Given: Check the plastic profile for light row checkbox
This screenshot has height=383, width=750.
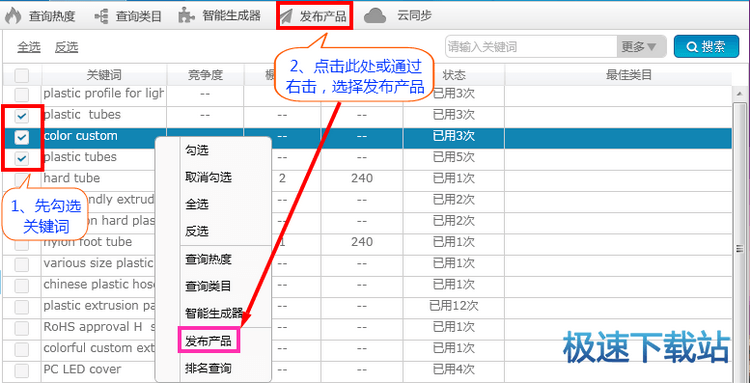Looking at the screenshot, I should pyautogui.click(x=22, y=94).
